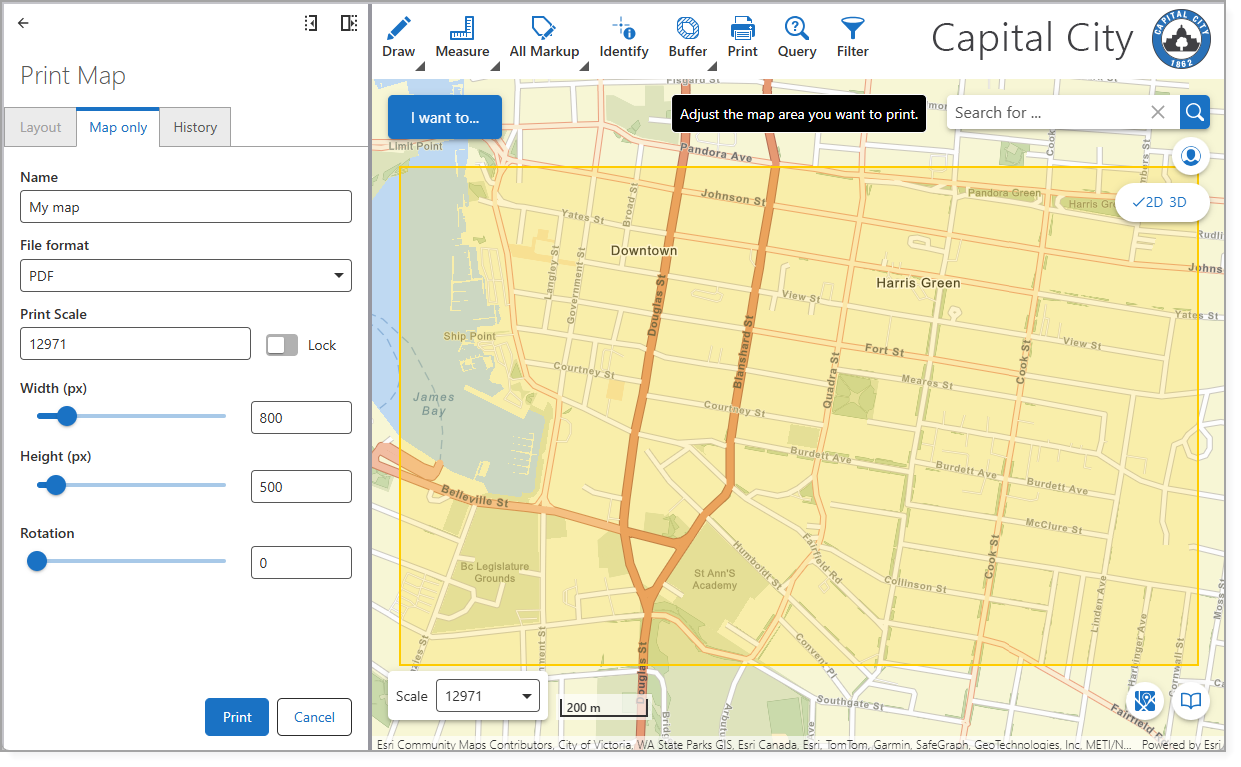The height and width of the screenshot is (767, 1241).
Task: Click the 'Bc Legislature Grounds' map label
Action: click(x=495, y=572)
